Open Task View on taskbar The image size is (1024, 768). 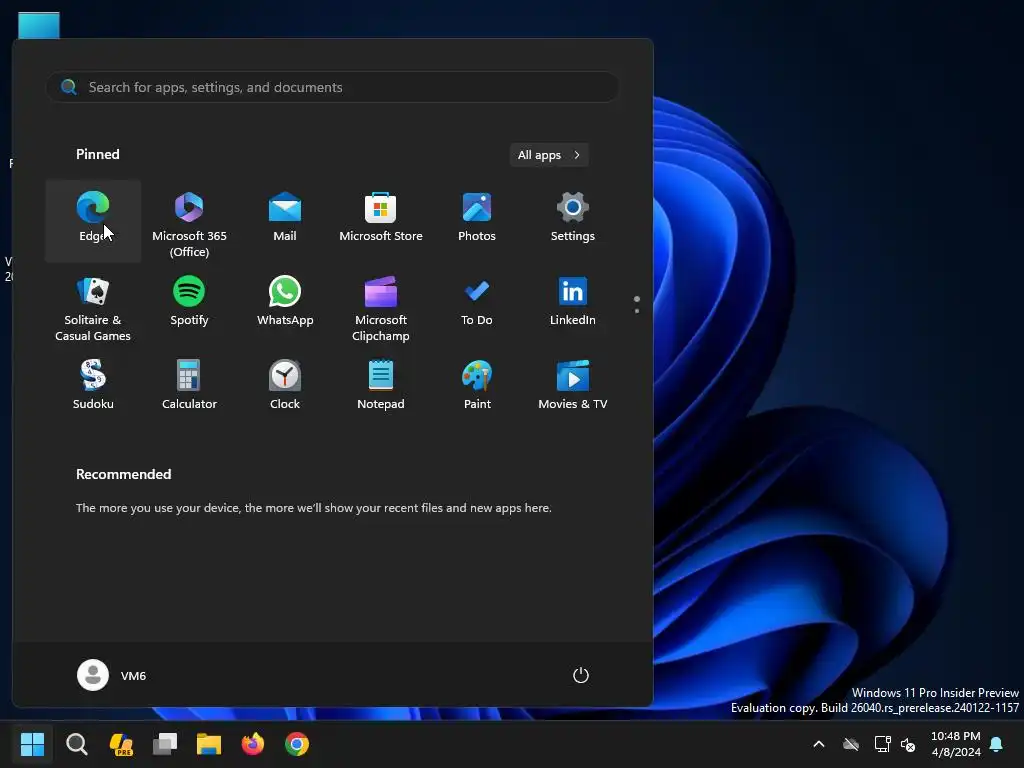coord(165,744)
